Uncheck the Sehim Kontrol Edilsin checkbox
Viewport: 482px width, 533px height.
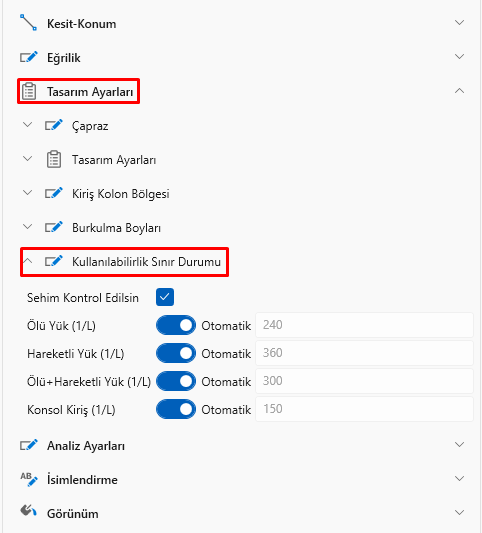click(165, 297)
